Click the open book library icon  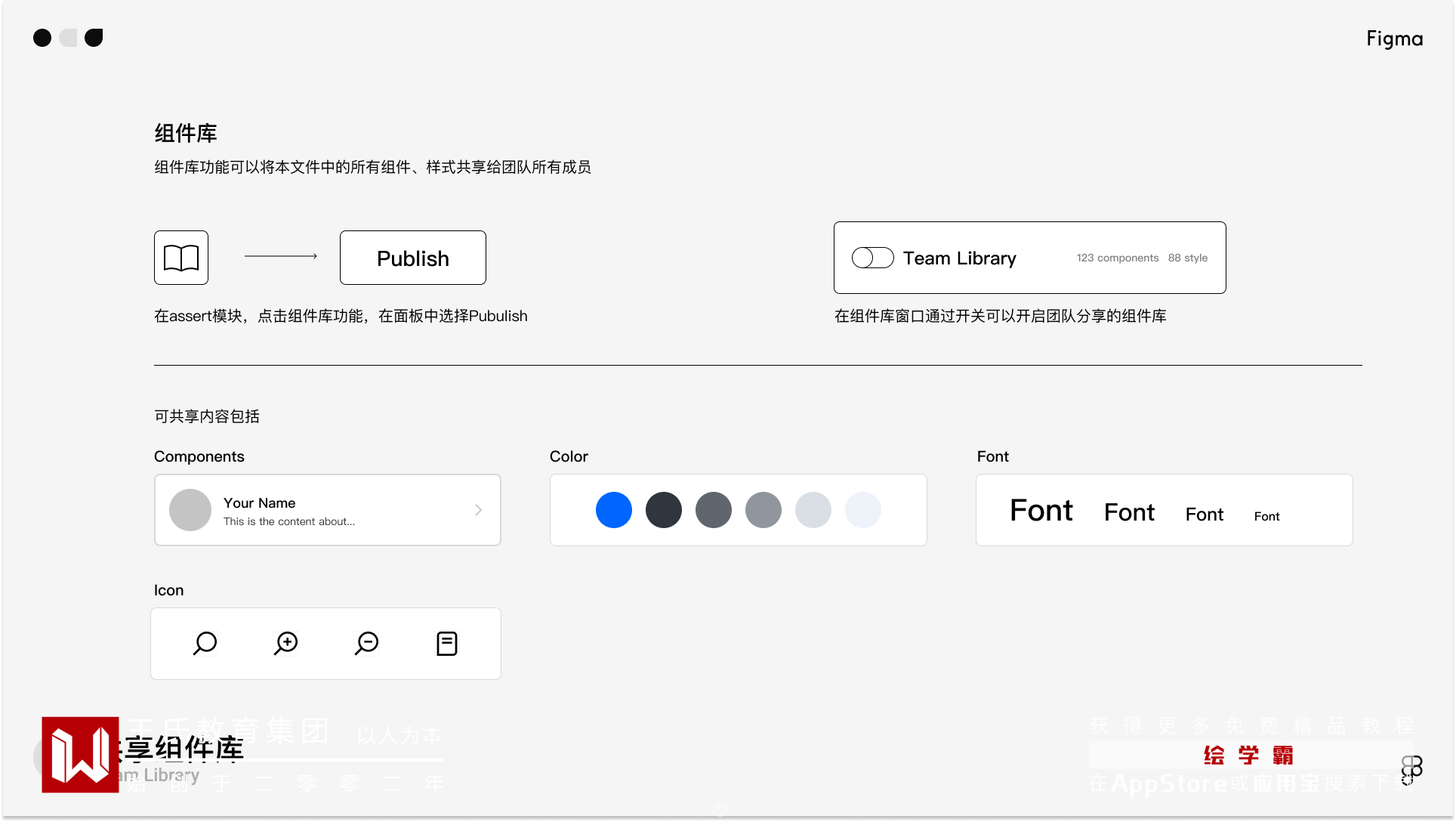click(181, 258)
